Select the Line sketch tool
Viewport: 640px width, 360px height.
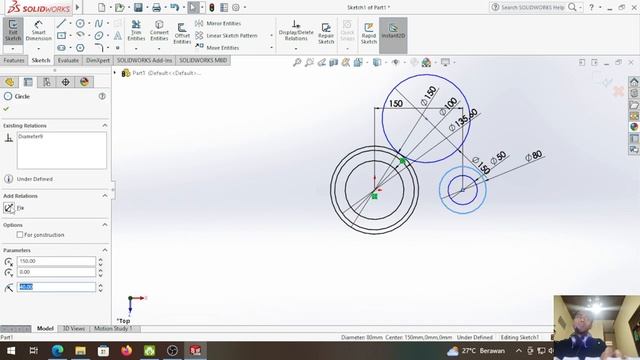click(x=61, y=24)
